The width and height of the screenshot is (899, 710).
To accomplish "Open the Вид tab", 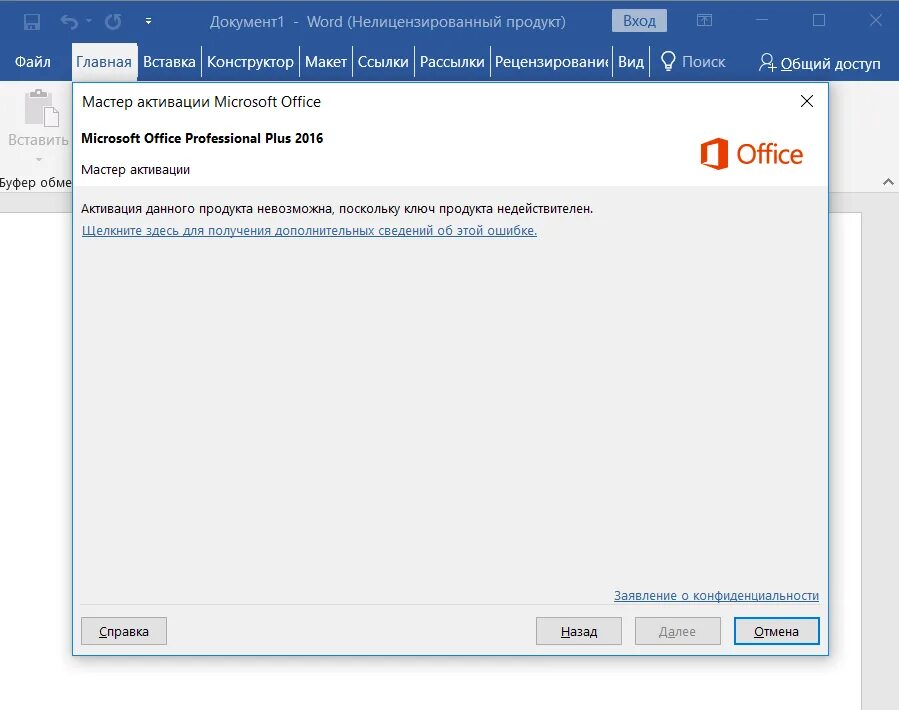I will pos(631,62).
